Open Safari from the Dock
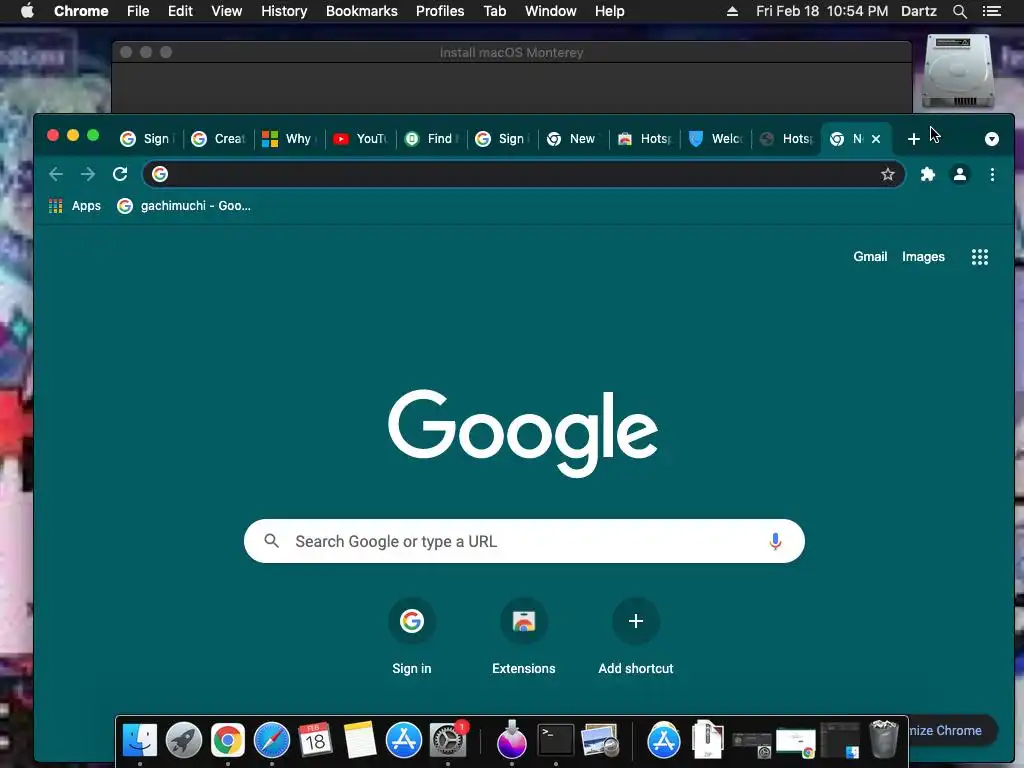 pos(272,740)
